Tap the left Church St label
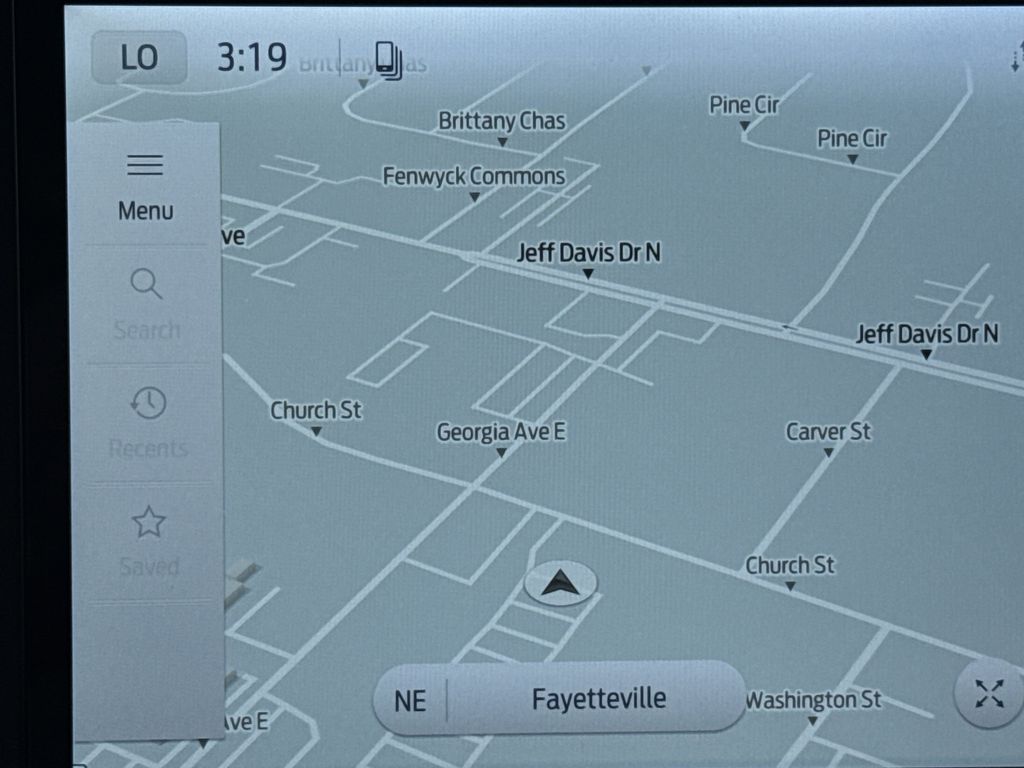The image size is (1024, 768). coord(316,410)
